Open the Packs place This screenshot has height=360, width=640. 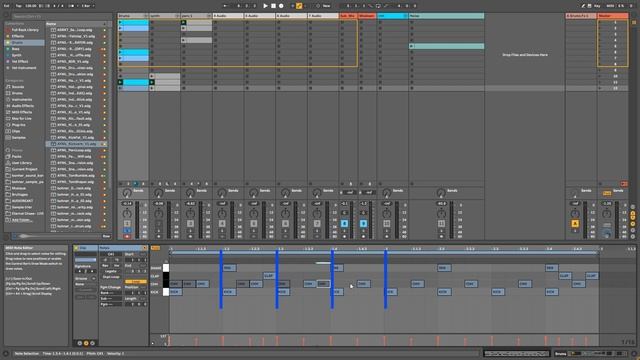coord(16,156)
